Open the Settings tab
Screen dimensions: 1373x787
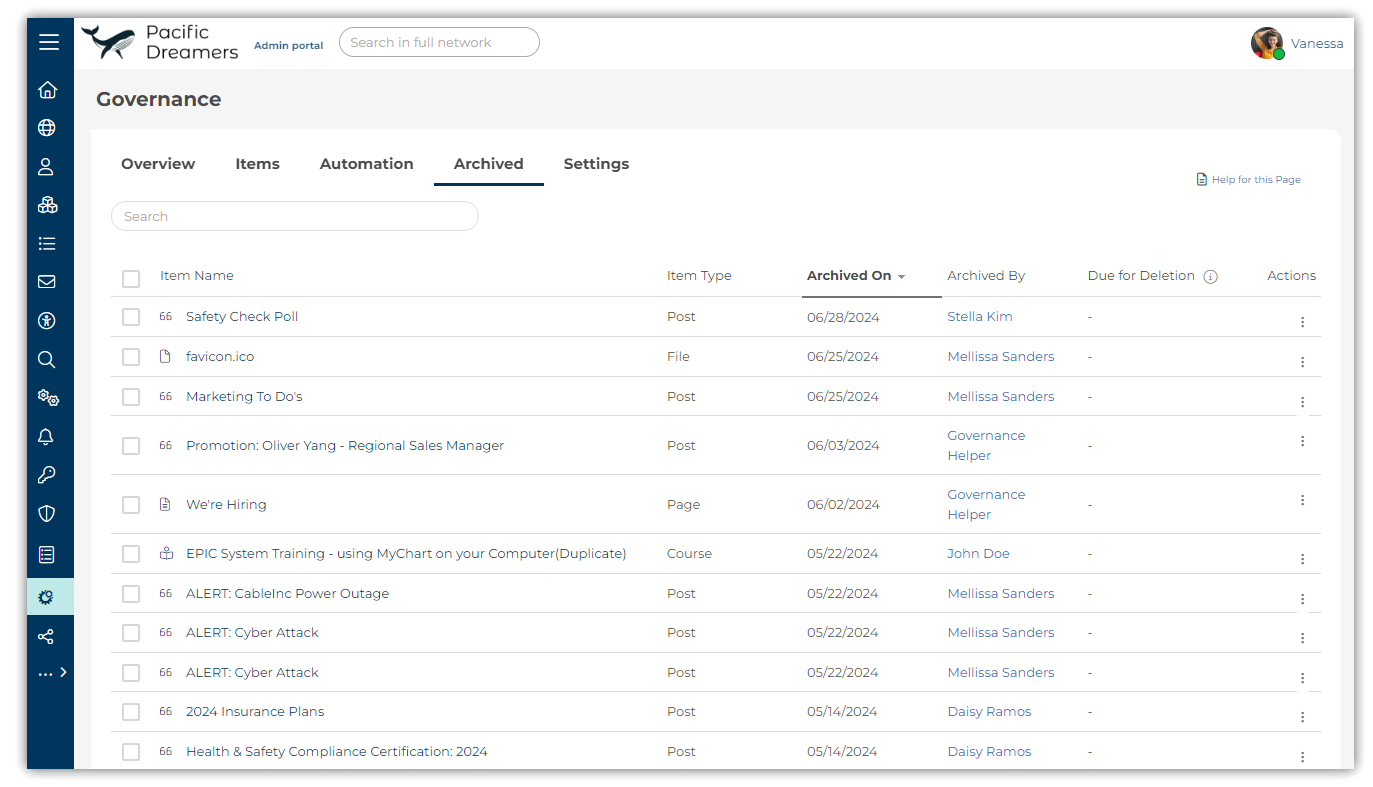[x=596, y=164]
